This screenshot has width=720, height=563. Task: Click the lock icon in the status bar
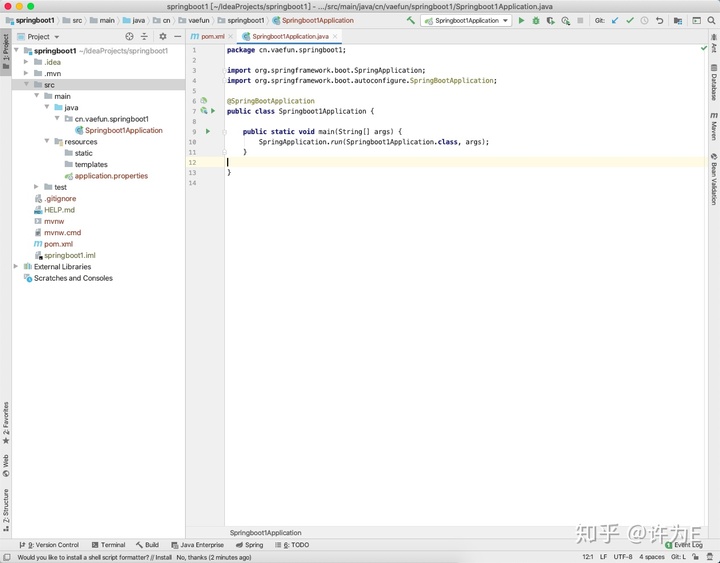[x=696, y=557]
